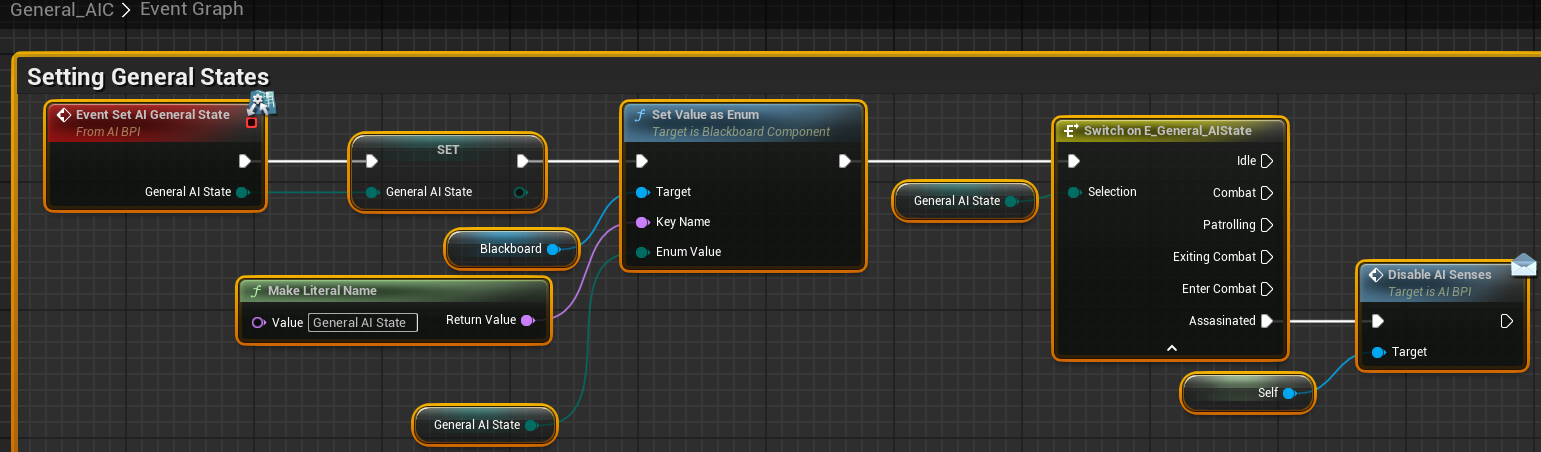Click the Target pin on Set Value as Enum
The height and width of the screenshot is (452, 1541).
[642, 192]
